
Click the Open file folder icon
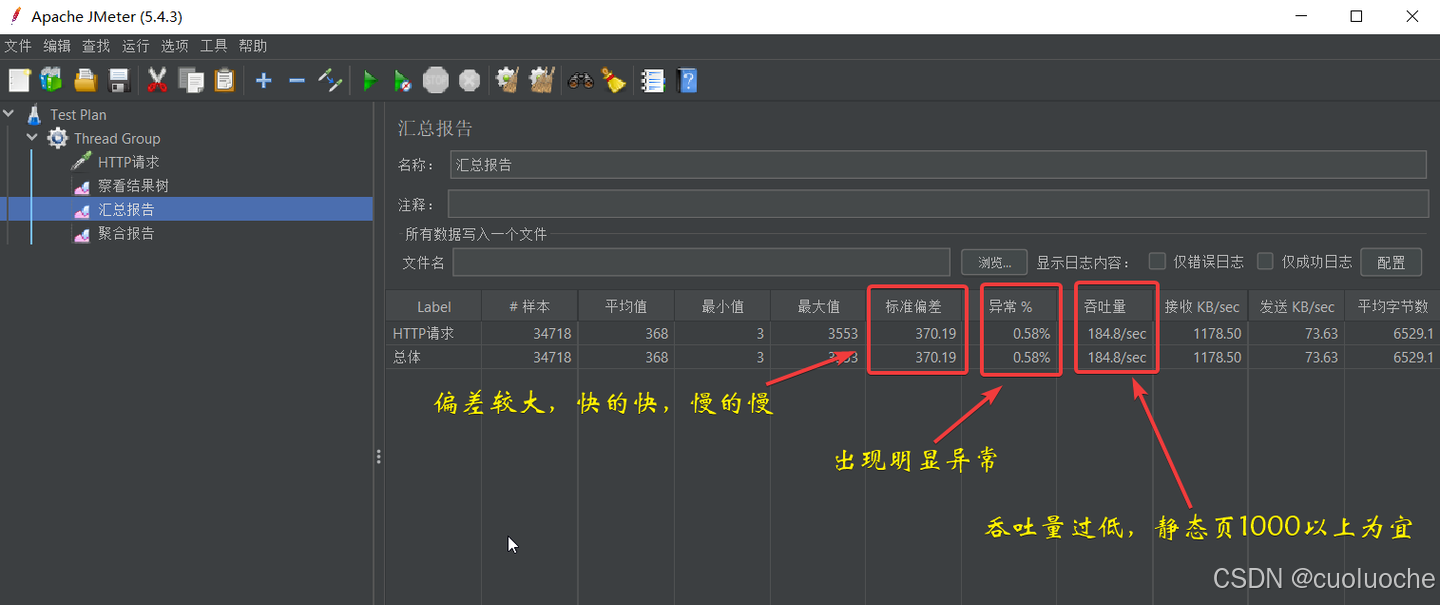pos(85,80)
